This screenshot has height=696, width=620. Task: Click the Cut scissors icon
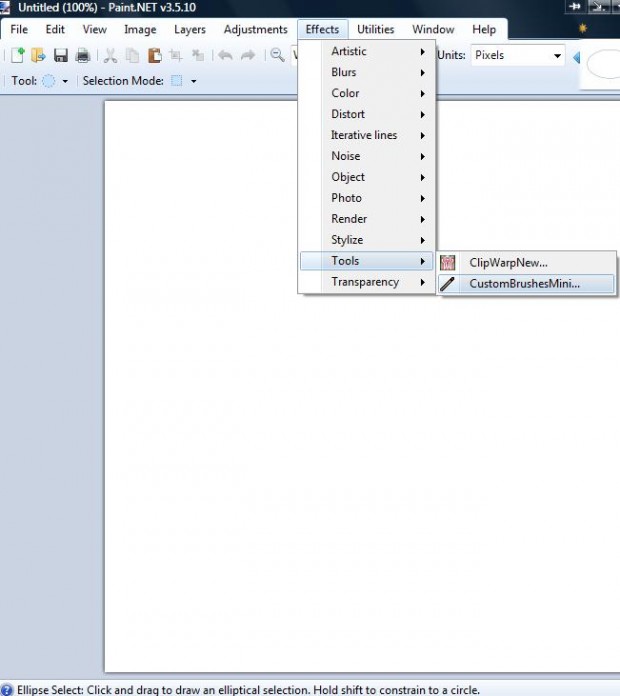[111, 55]
